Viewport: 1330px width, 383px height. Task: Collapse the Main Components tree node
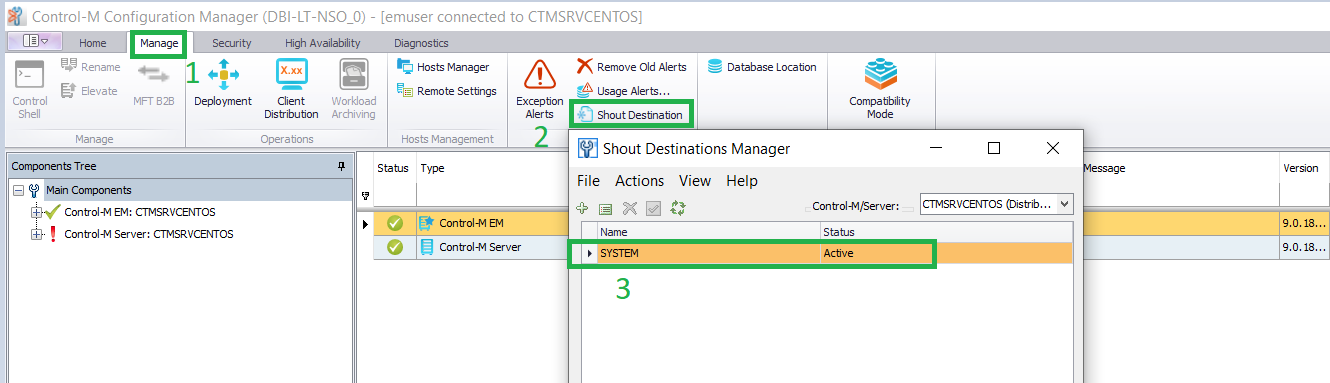tap(19, 190)
